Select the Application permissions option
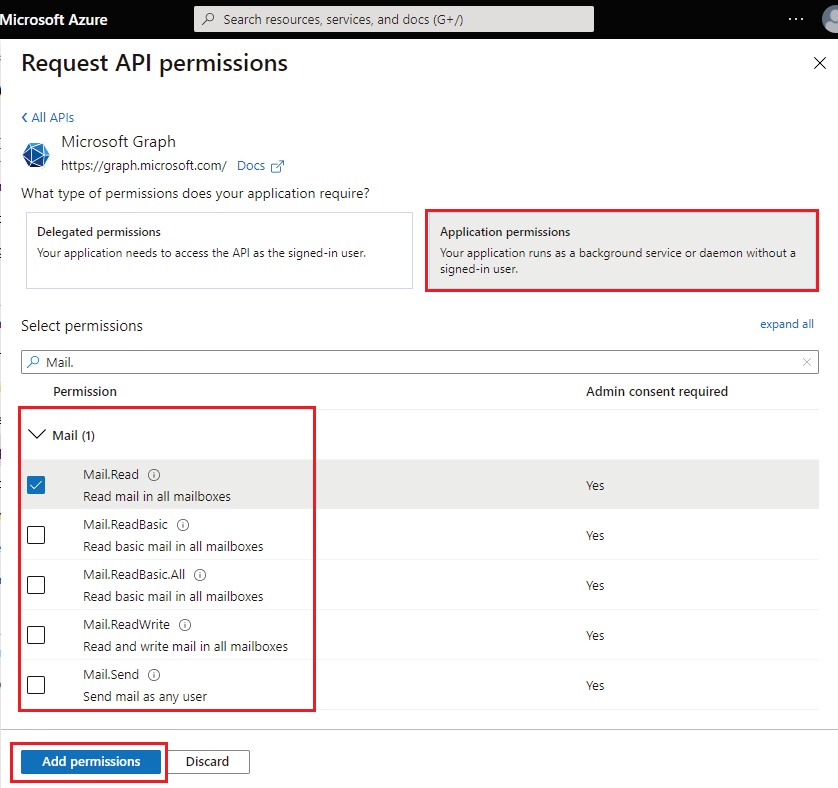Screen dimensions: 838x788 [x=622, y=250]
